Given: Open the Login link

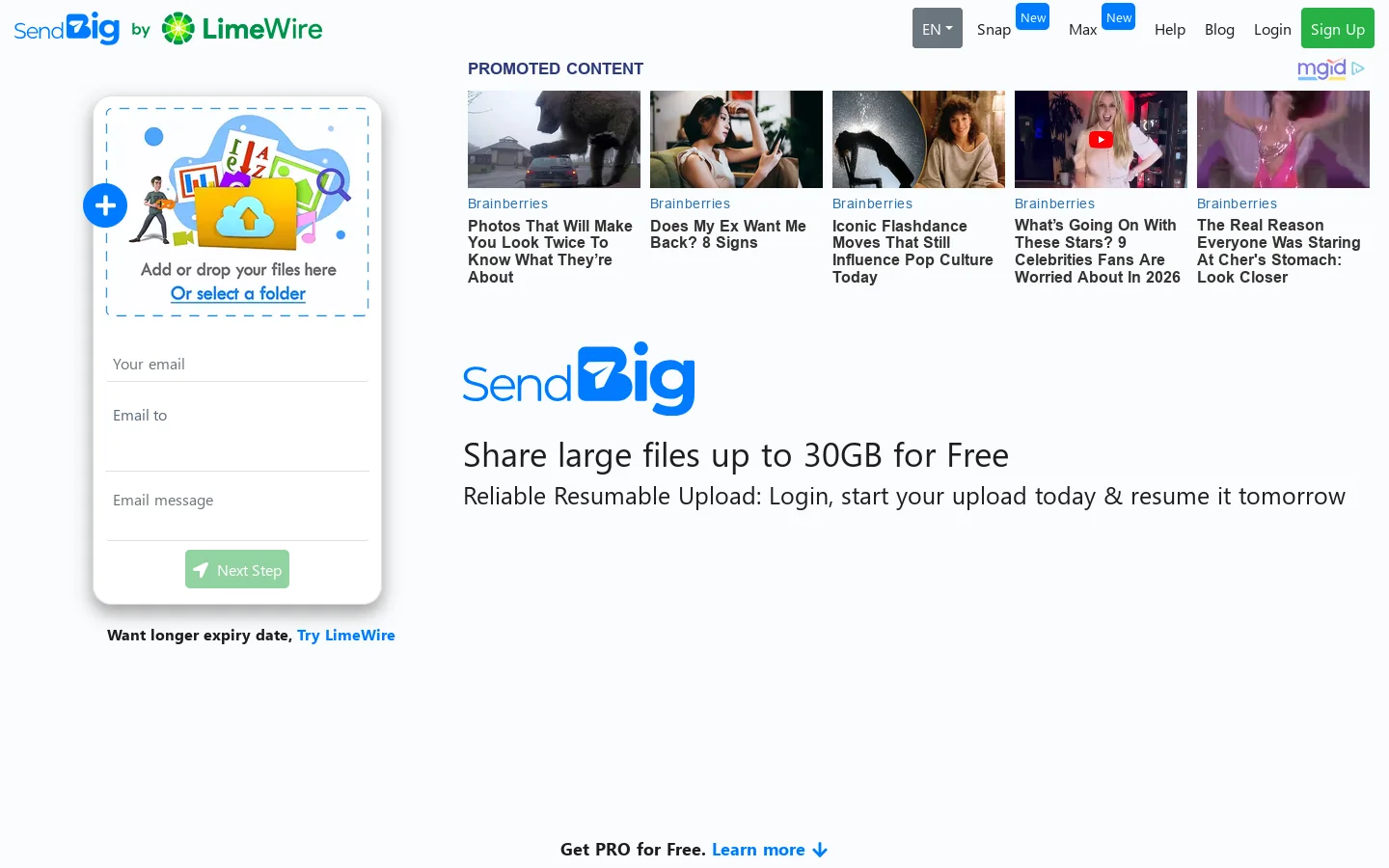Looking at the screenshot, I should [1272, 30].
